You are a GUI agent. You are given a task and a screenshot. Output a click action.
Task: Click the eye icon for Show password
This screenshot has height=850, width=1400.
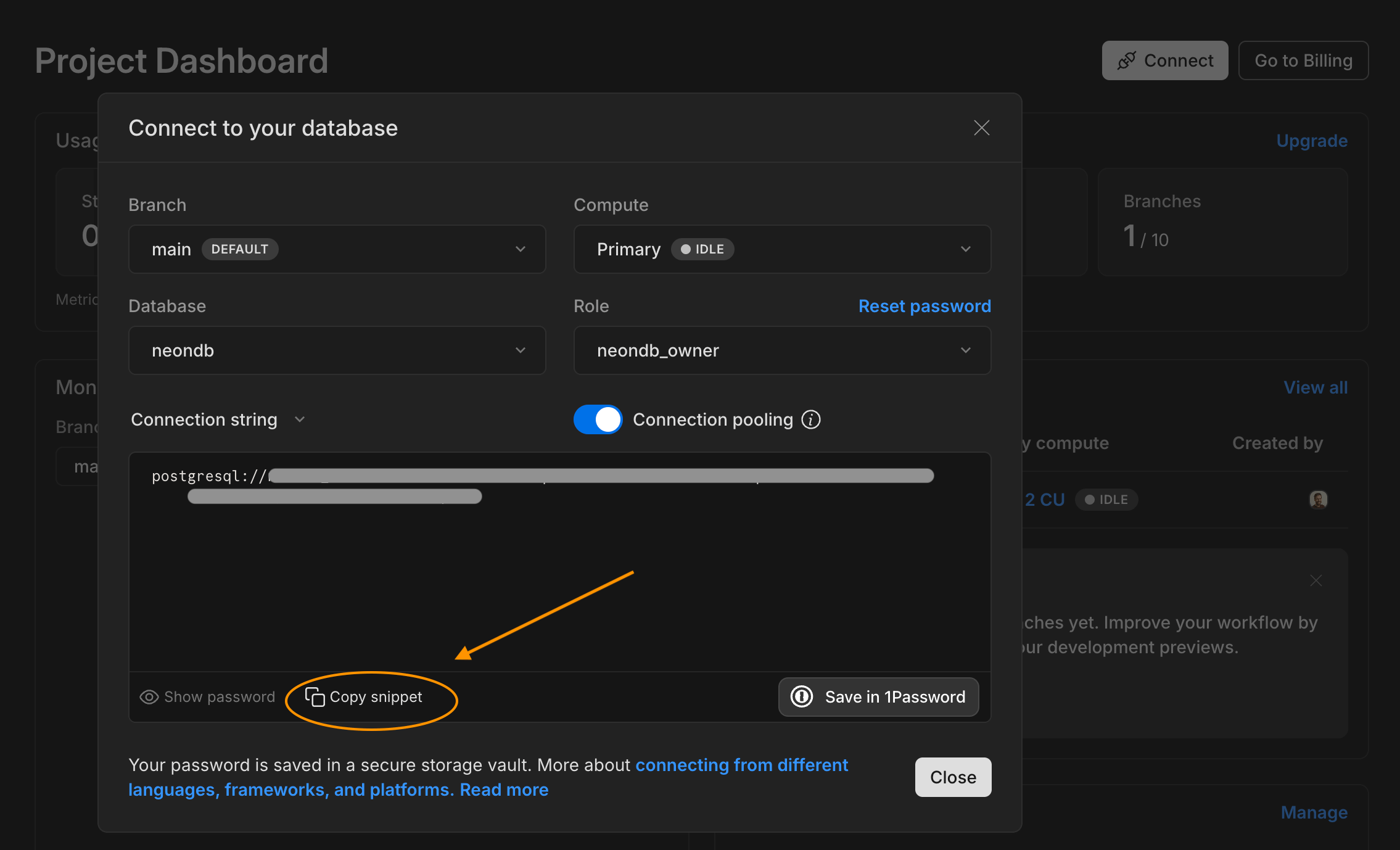[149, 697]
